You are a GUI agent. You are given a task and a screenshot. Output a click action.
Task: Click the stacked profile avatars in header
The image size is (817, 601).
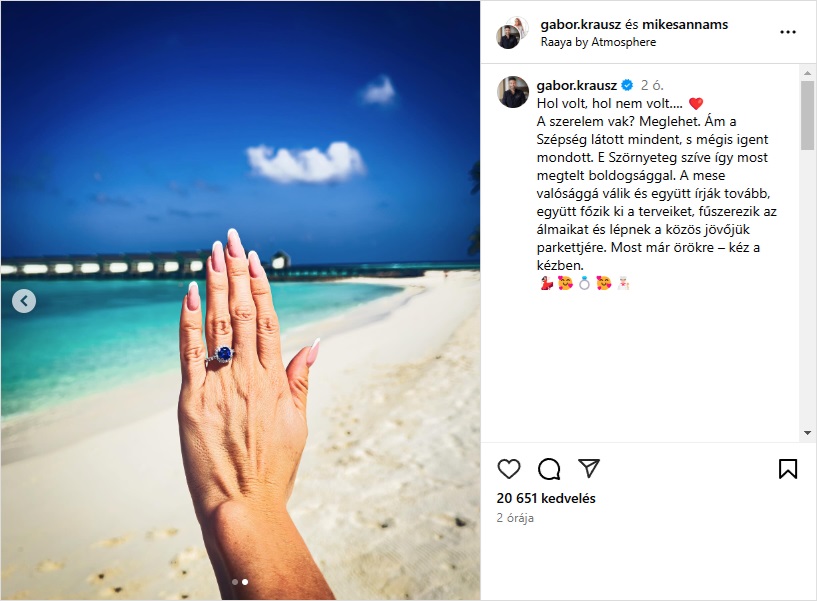point(512,32)
